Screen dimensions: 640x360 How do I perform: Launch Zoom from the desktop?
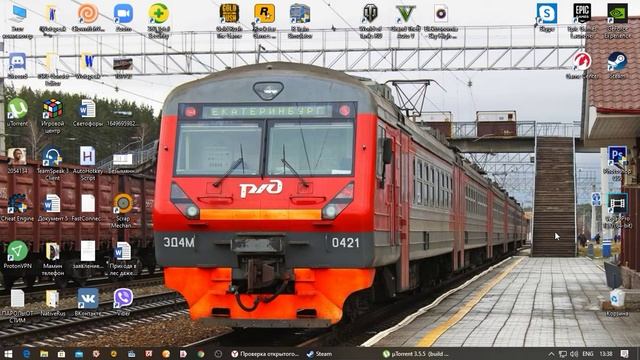pos(123,14)
